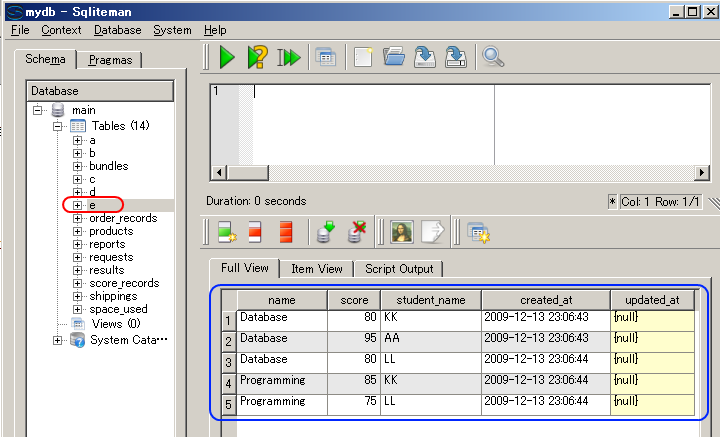Click score cell 95 for AA
This screenshot has height=437, width=720.
pos(354,342)
